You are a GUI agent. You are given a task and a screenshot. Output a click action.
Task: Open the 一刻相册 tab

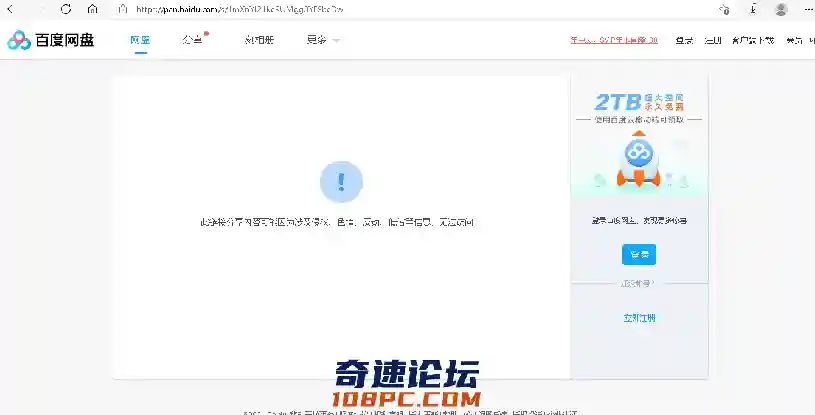[x=259, y=40]
